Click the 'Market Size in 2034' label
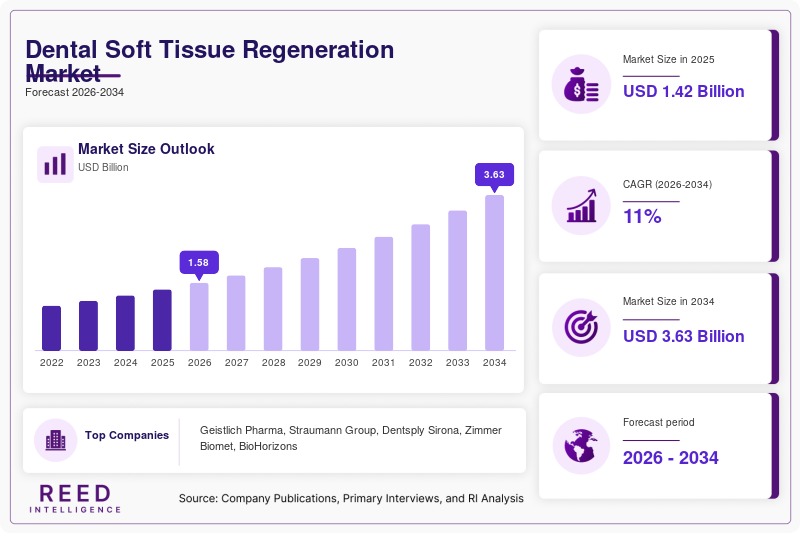 pyautogui.click(x=668, y=301)
